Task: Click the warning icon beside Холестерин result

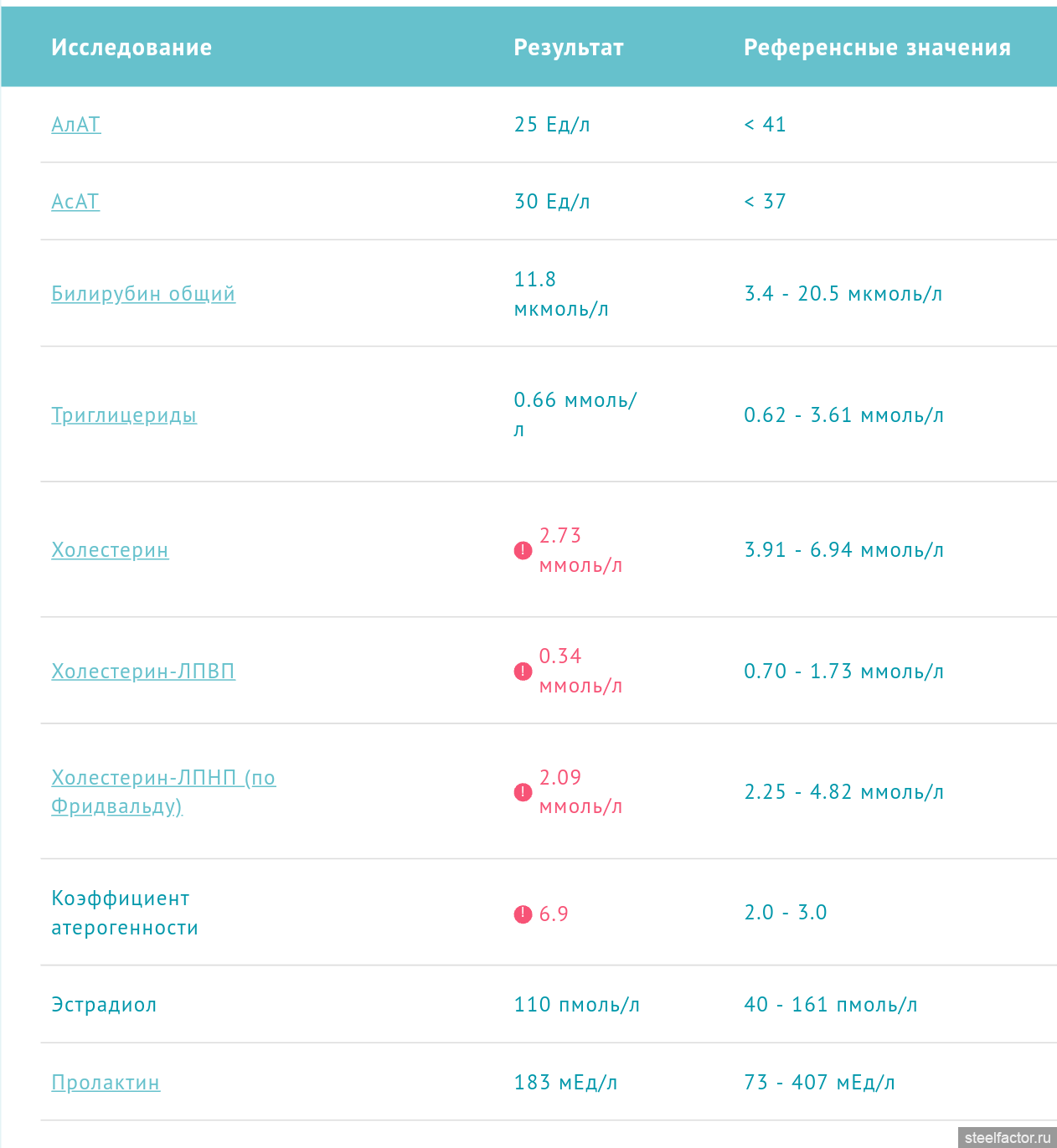Action: tap(523, 550)
